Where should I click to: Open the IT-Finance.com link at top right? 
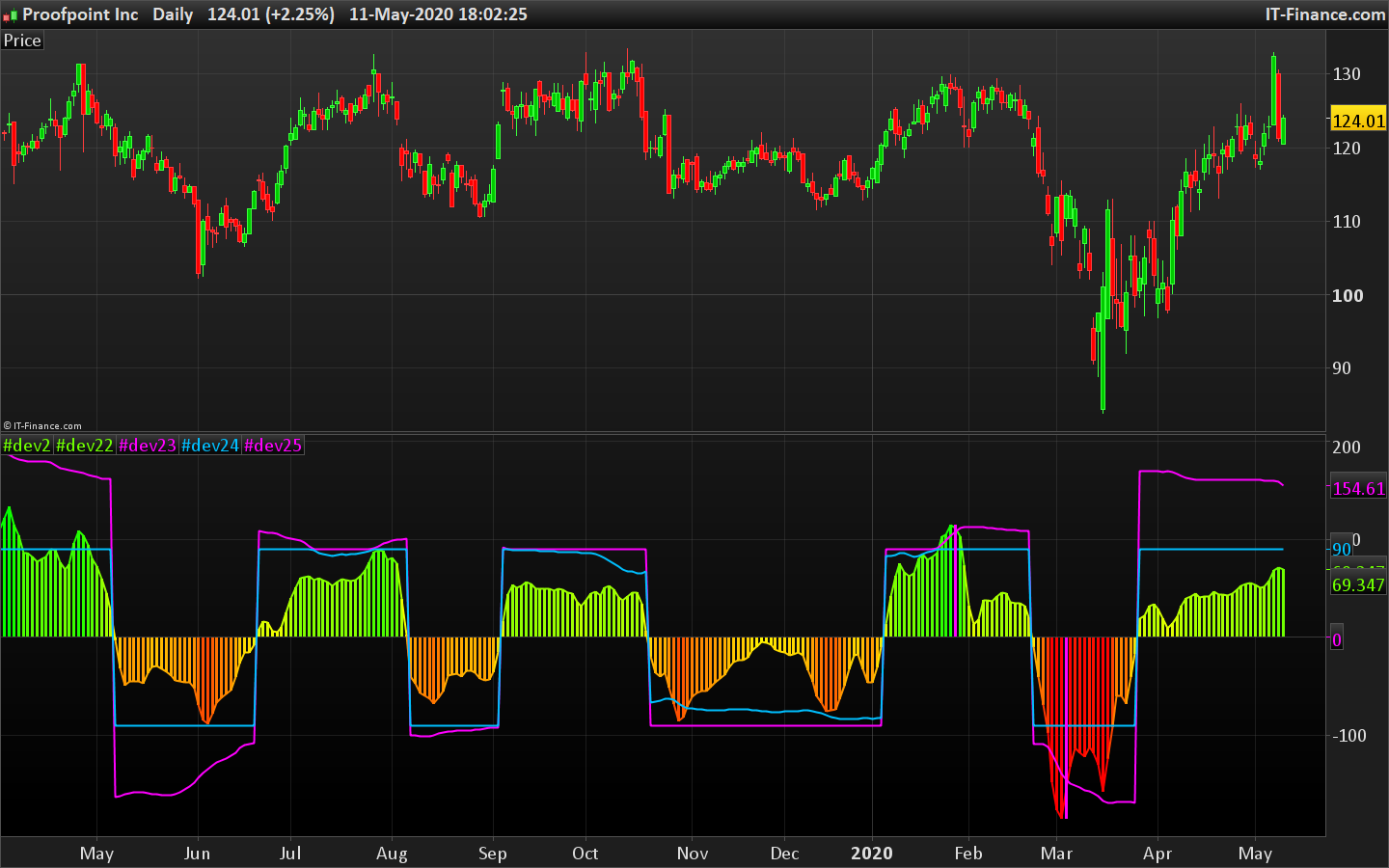1325,14
